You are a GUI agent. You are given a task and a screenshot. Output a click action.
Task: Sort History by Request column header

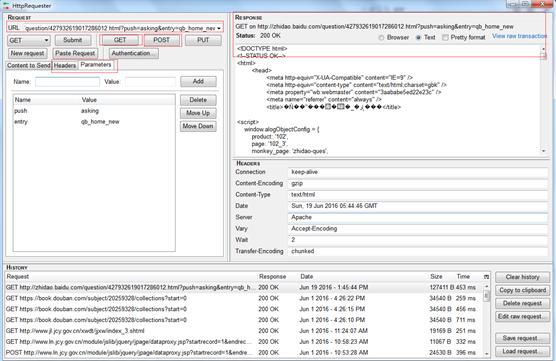tap(131, 277)
